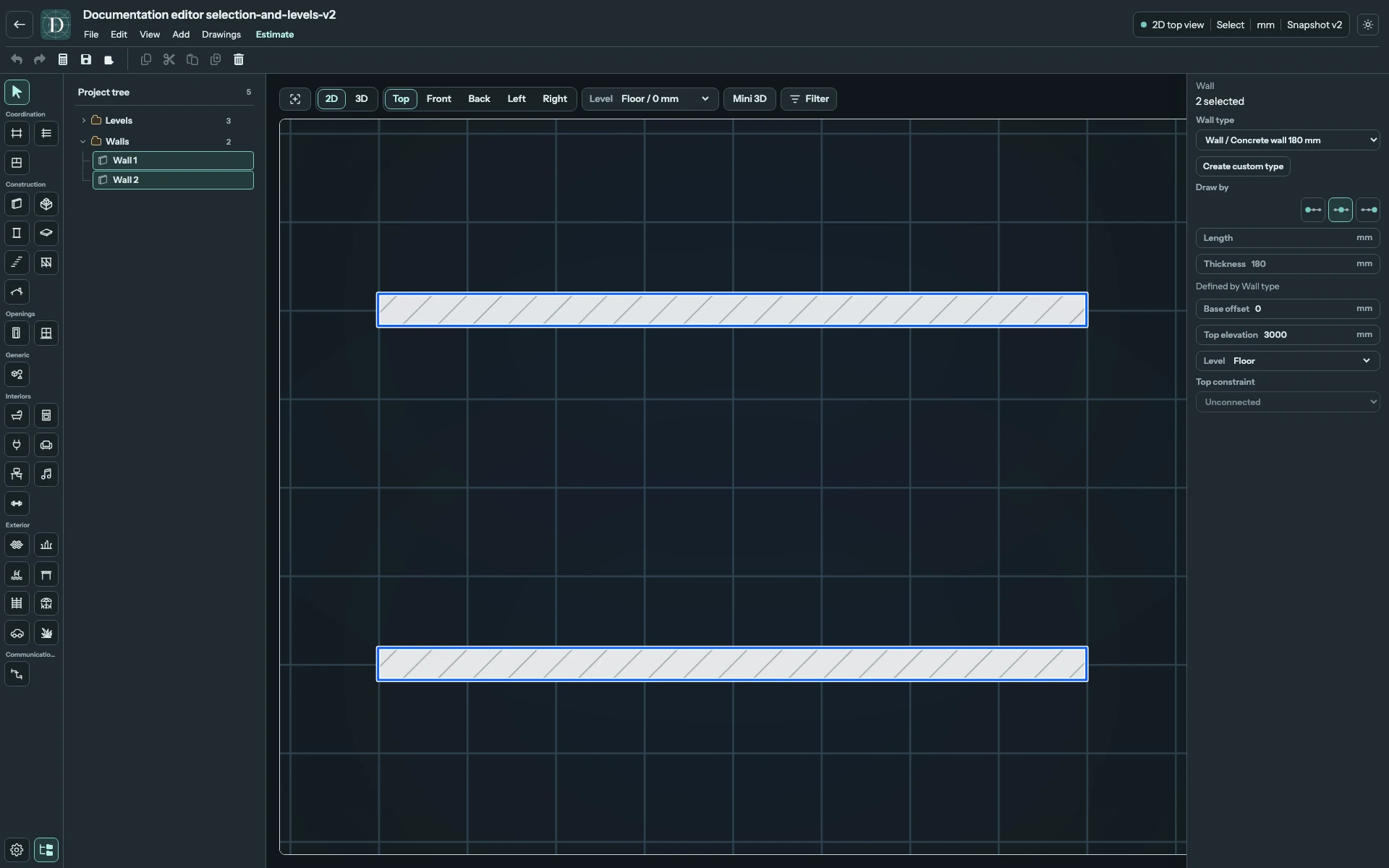The width and height of the screenshot is (1389, 868).
Task: Select the communication routing tool
Action: 17,674
